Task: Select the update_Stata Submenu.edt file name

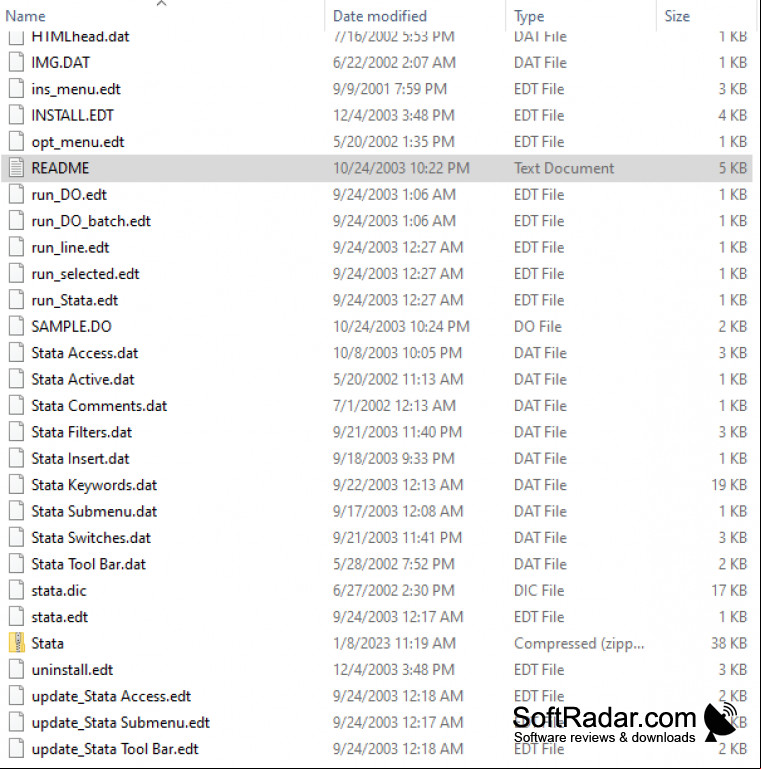Action: [121, 723]
